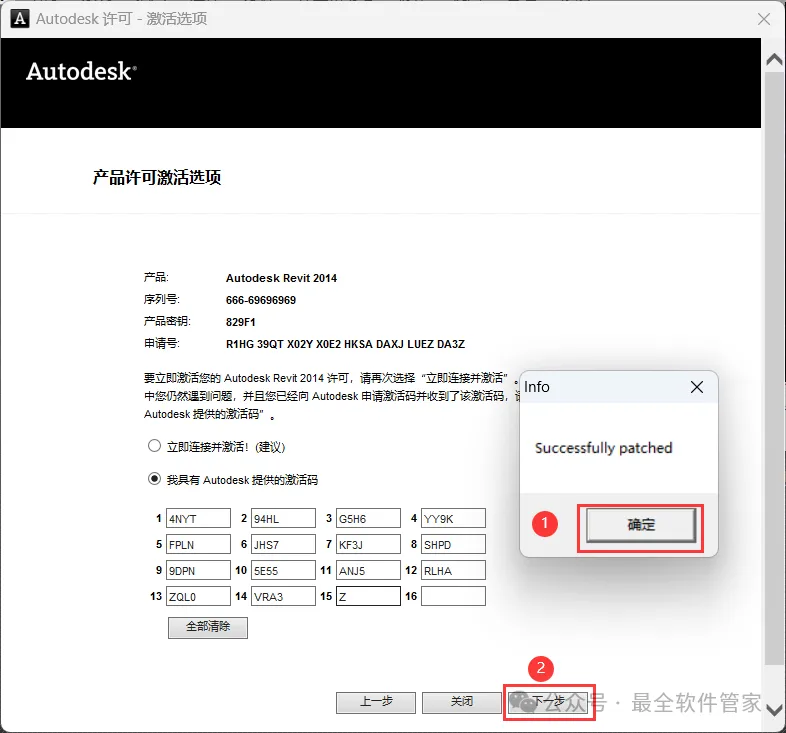This screenshot has width=786, height=733.
Task: Click the vertical scrollbar track
Action: click(x=774, y=369)
